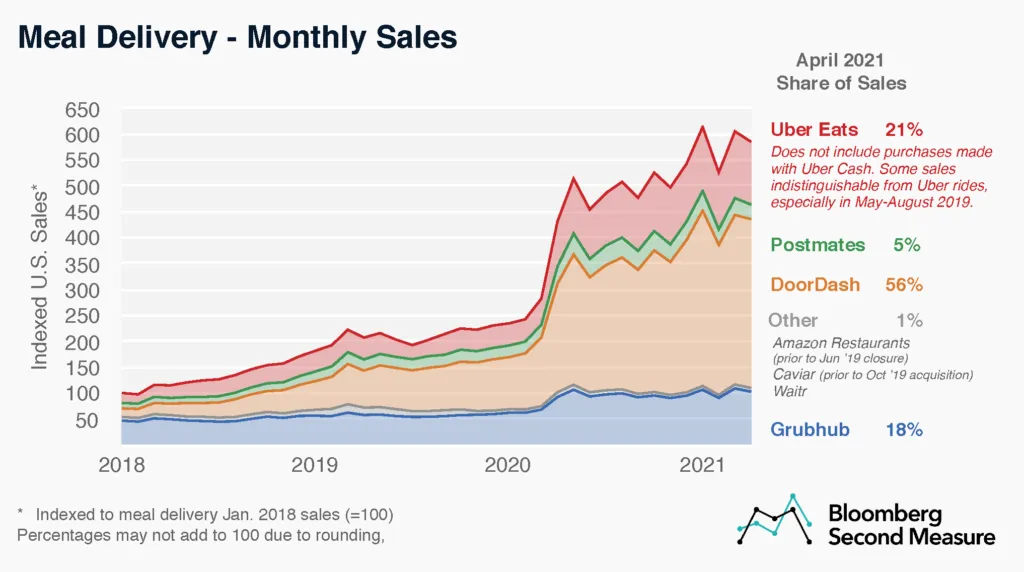Click the 'Meal Delivery - Monthly Sales' title

238,37
